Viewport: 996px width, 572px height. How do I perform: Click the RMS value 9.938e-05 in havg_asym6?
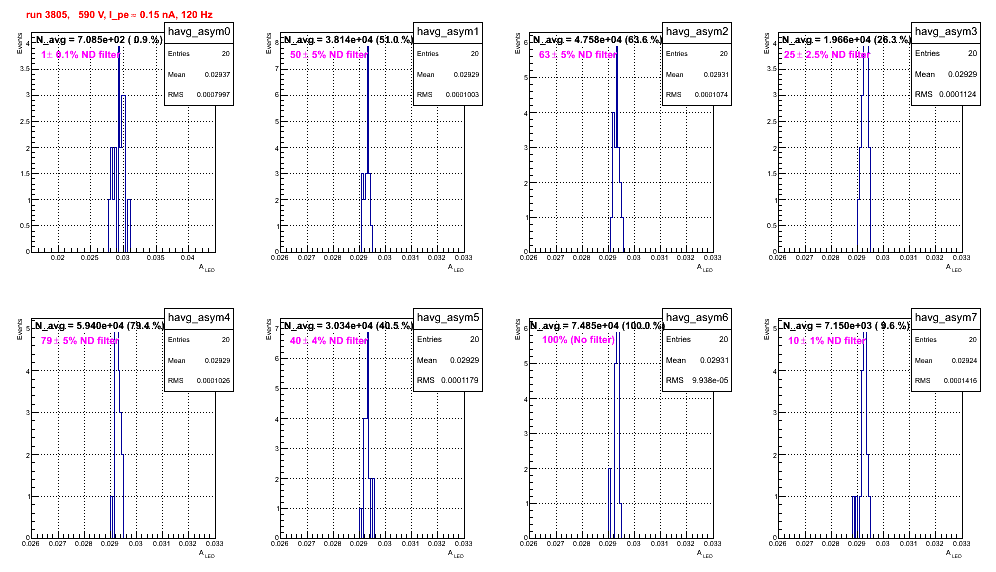710,380
